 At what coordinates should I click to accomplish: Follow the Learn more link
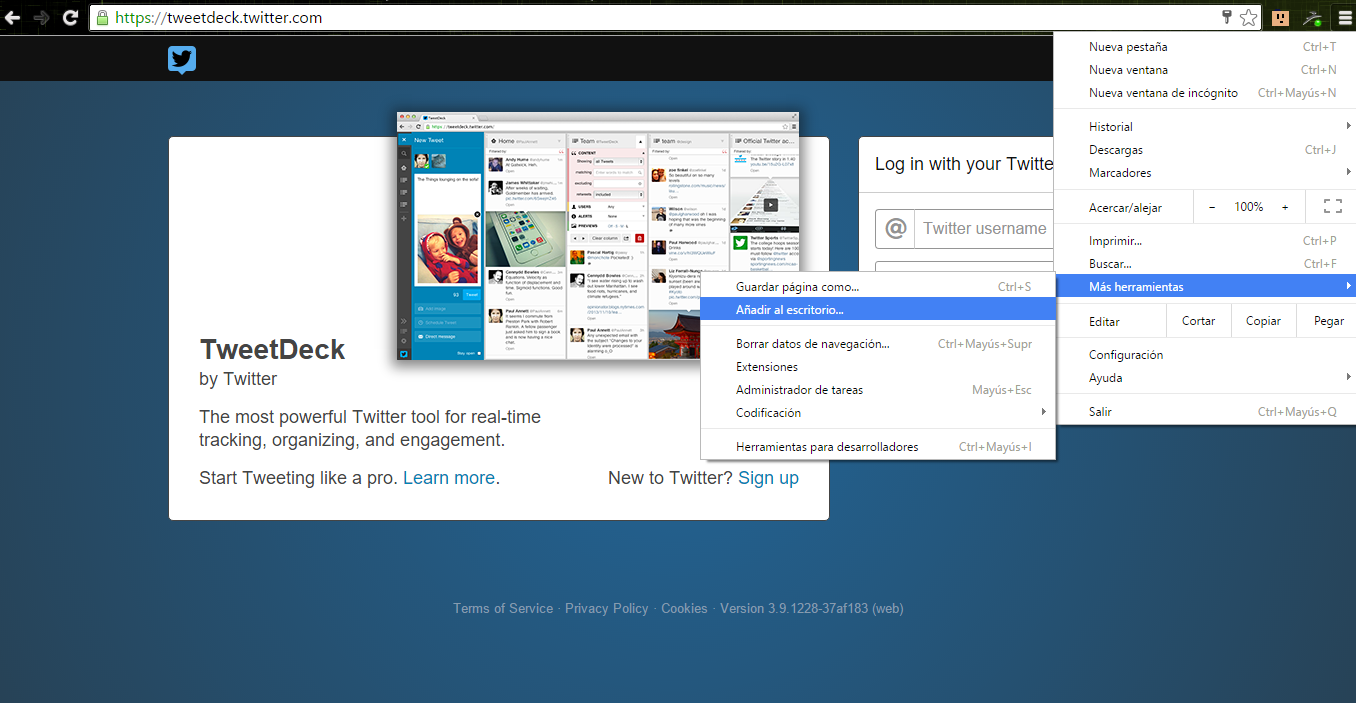coord(449,478)
